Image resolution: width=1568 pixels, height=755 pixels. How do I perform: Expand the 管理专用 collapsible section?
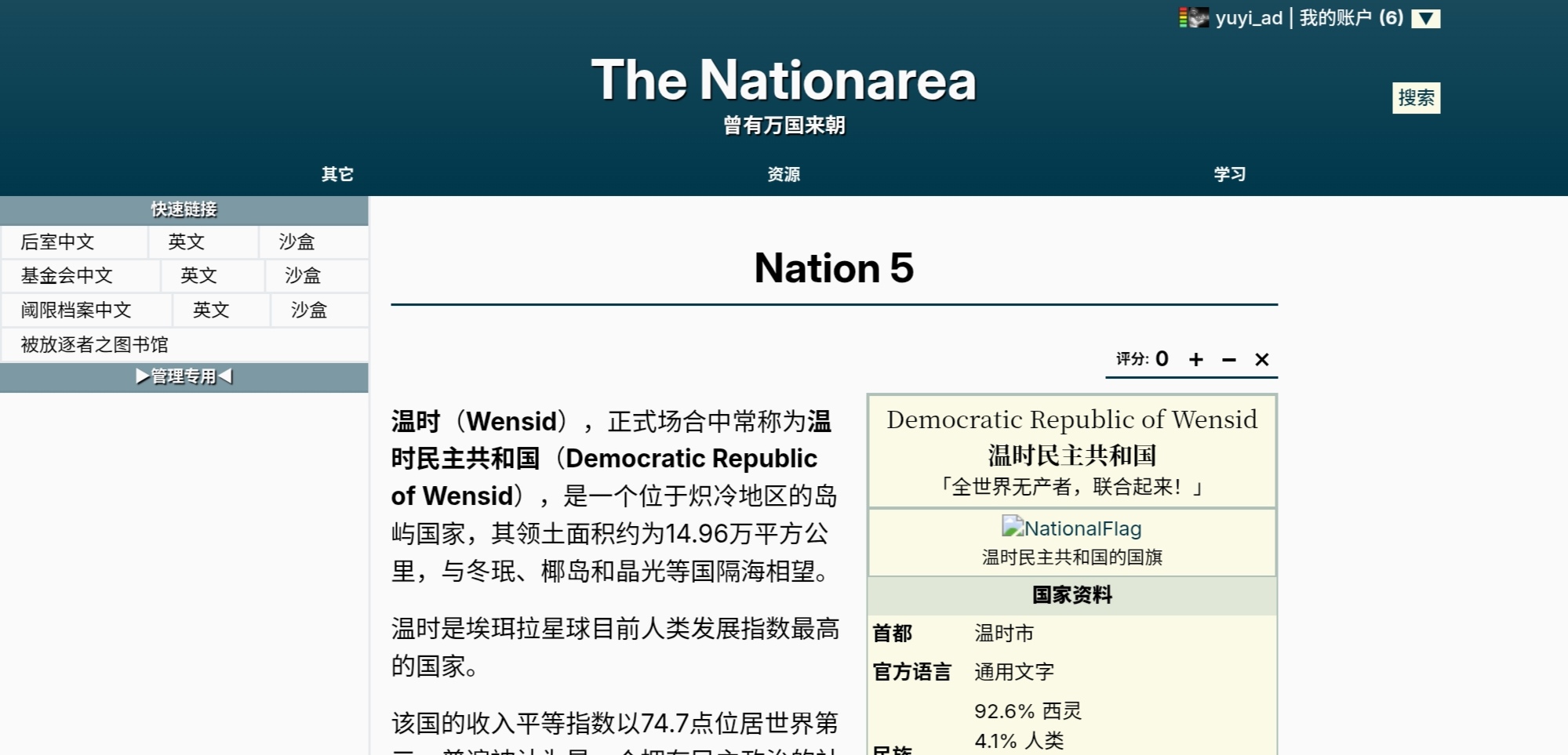coord(184,376)
